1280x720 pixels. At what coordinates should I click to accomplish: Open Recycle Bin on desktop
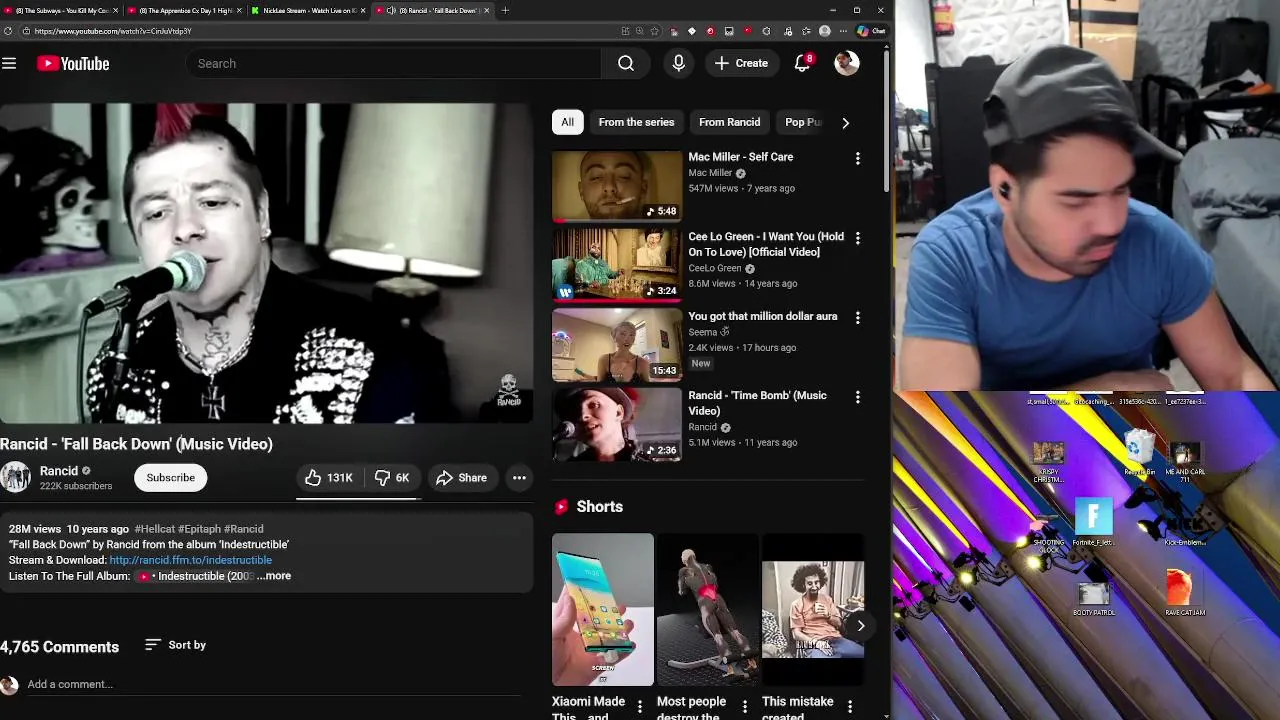coord(1139,453)
